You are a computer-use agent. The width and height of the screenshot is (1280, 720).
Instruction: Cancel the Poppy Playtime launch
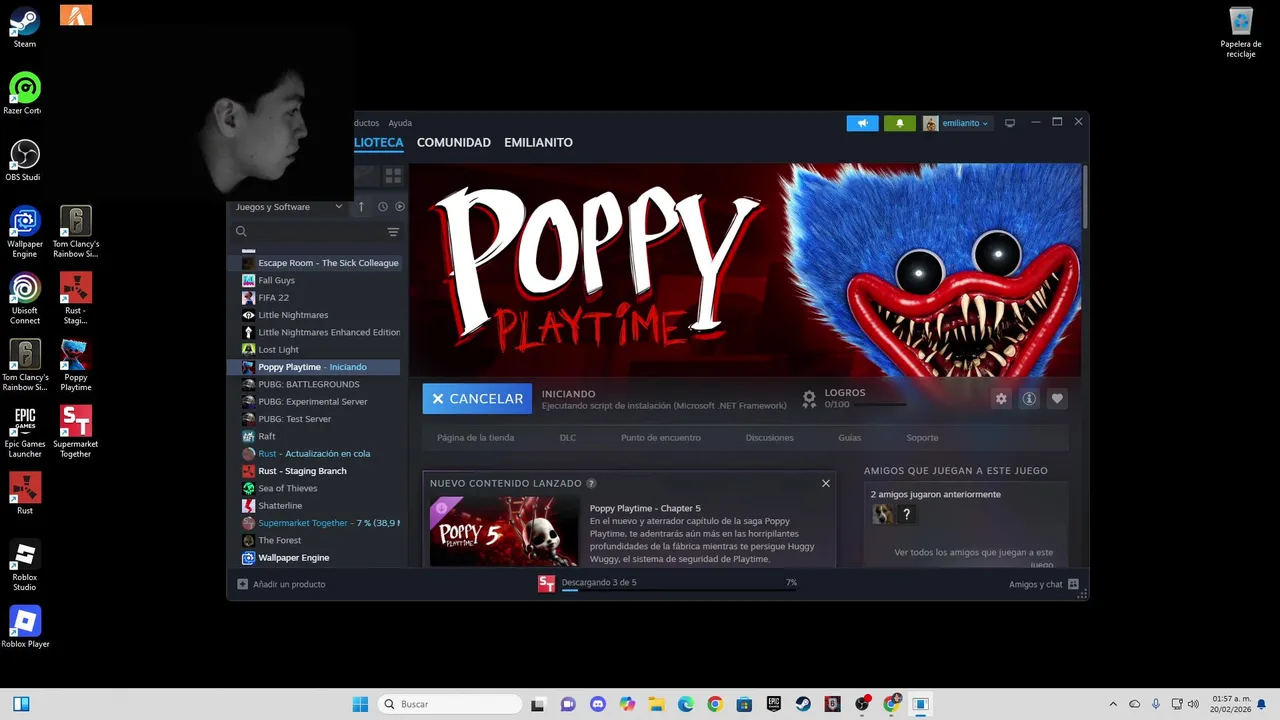[477, 398]
